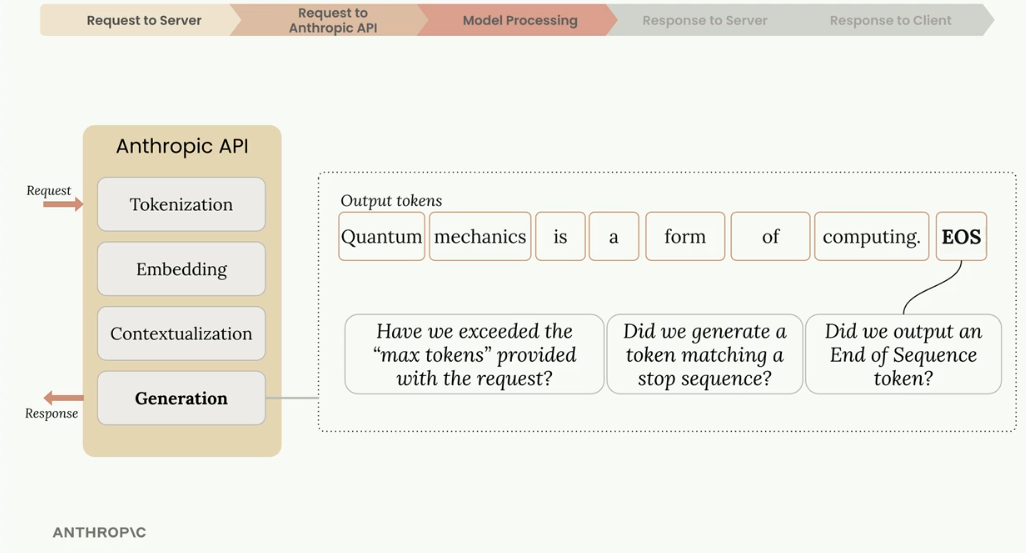Click the Response arrow icon
The image size is (1026, 553).
point(63,397)
